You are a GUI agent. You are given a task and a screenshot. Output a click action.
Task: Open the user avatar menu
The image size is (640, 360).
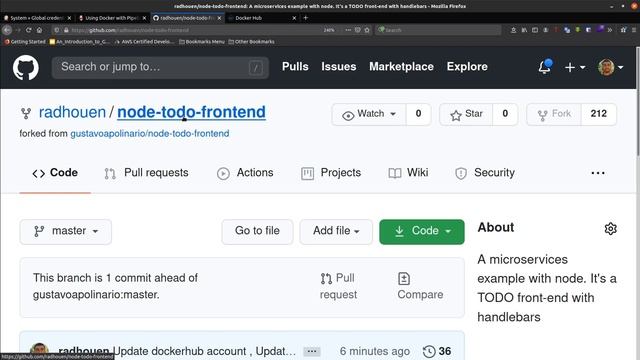click(x=610, y=67)
